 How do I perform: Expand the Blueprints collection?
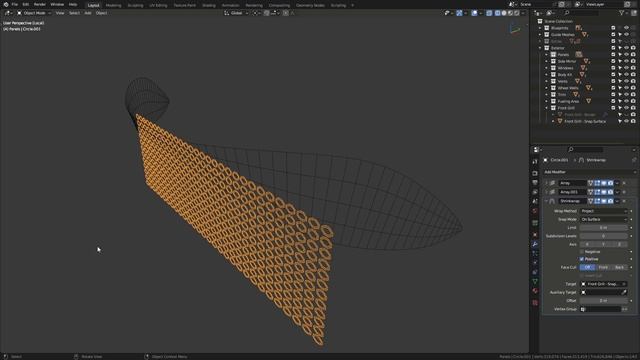tap(540, 28)
